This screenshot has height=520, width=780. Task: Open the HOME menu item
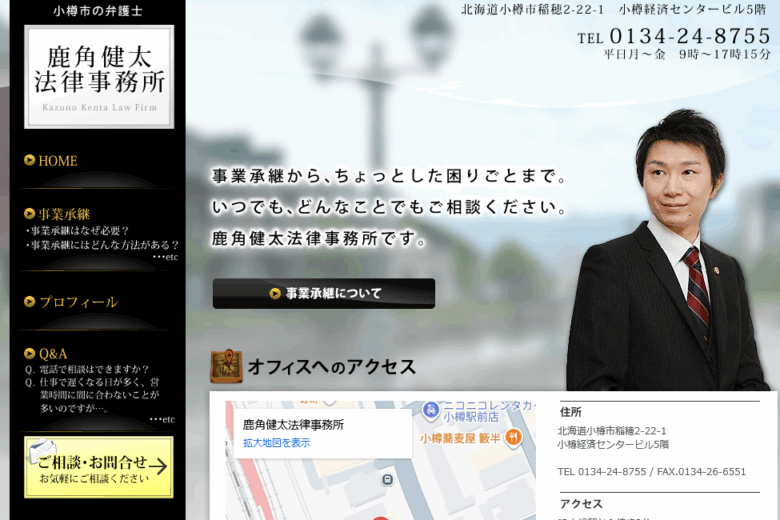click(x=58, y=160)
